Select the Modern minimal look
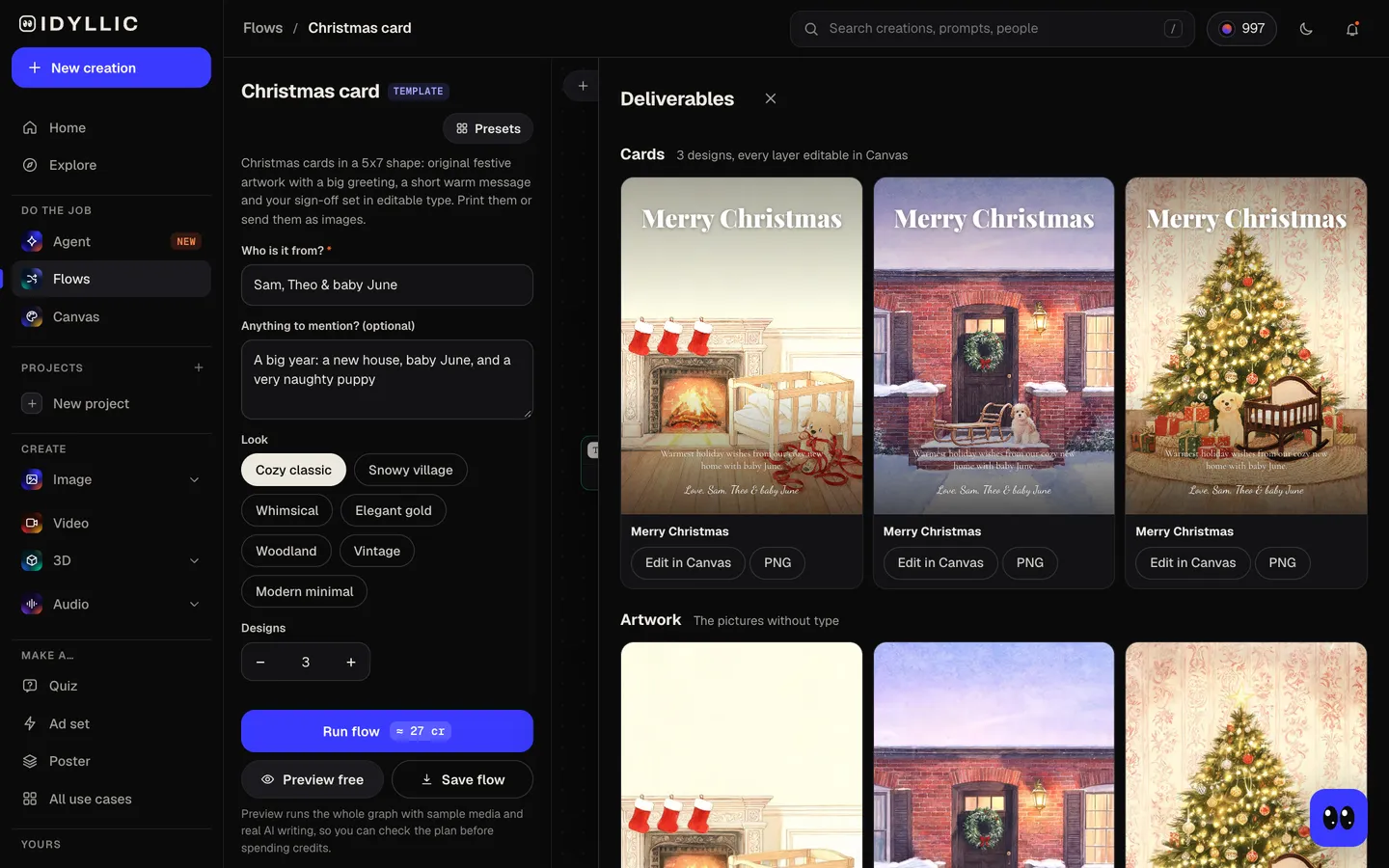The height and width of the screenshot is (868, 1389). pos(304,591)
